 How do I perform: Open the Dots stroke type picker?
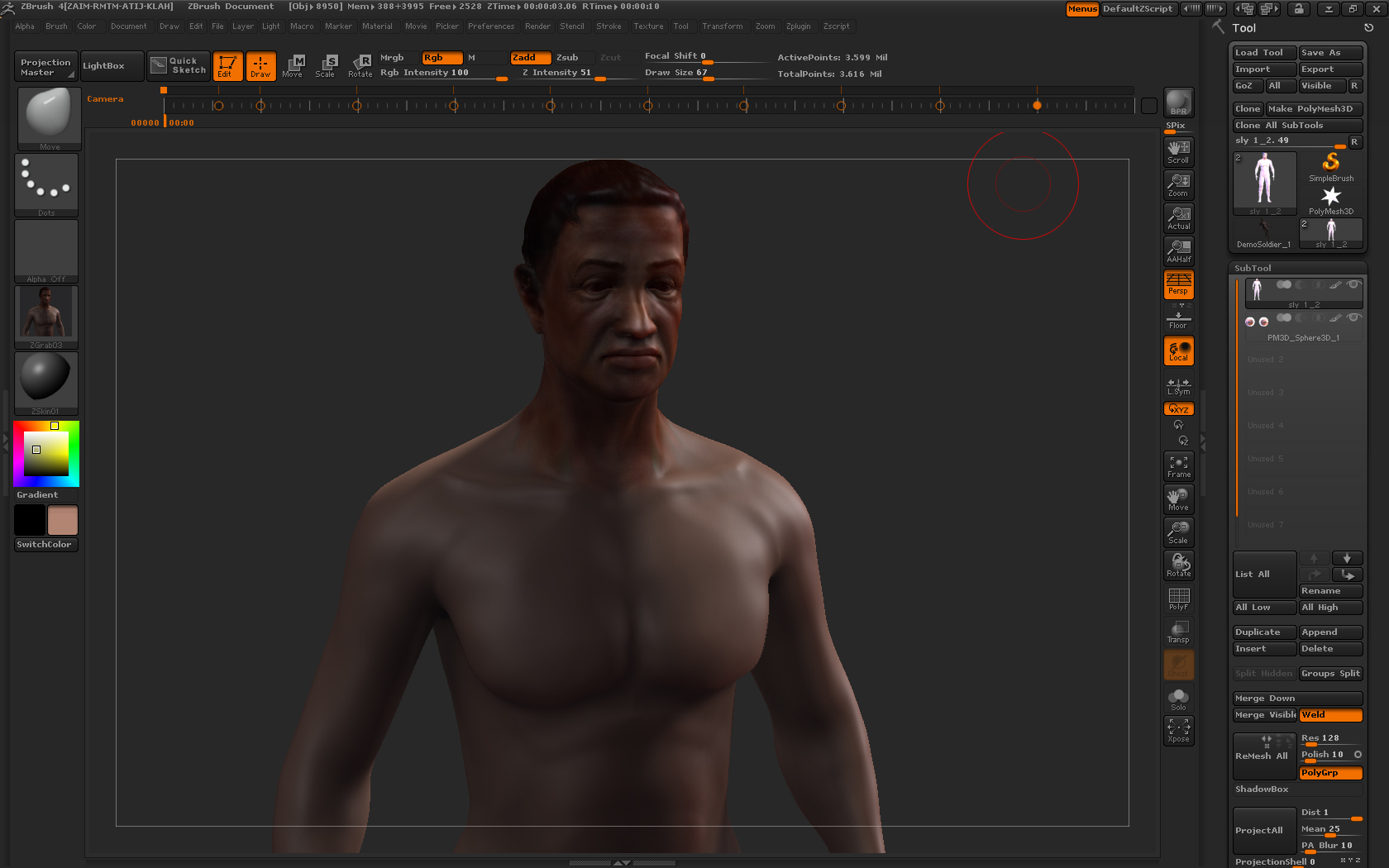(x=46, y=184)
